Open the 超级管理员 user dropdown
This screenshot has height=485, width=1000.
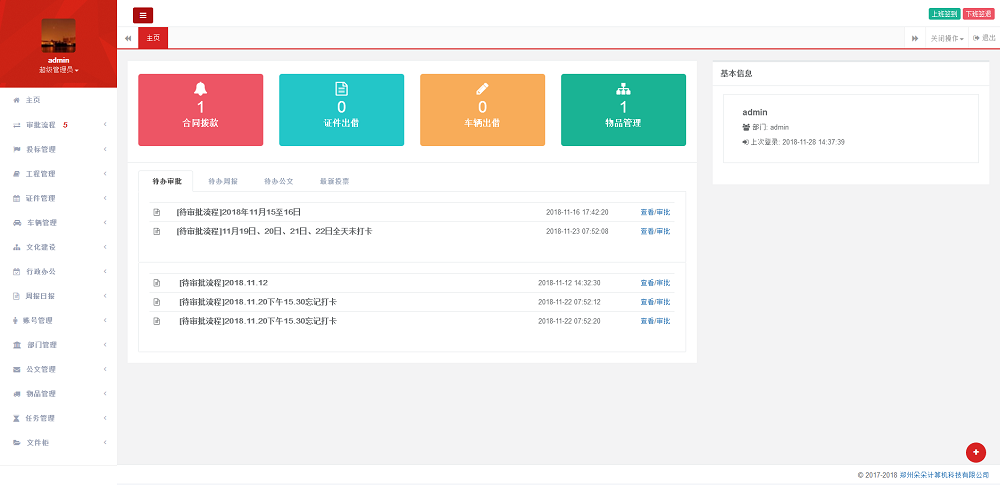(58, 71)
